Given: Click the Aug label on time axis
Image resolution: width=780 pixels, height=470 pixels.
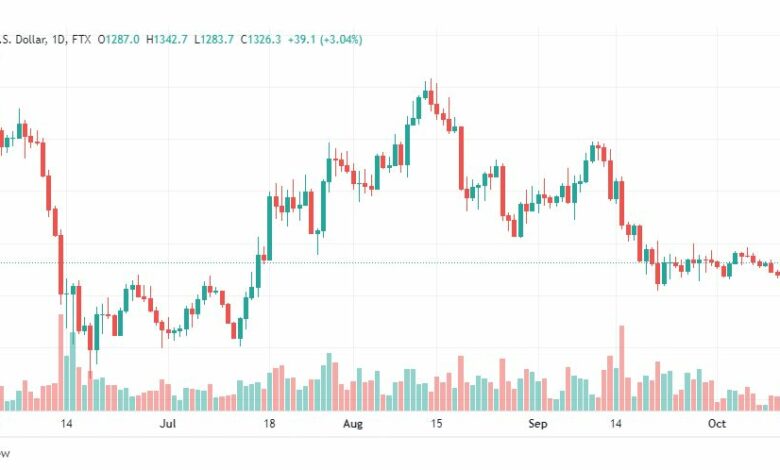Looking at the screenshot, I should pyautogui.click(x=353, y=424).
